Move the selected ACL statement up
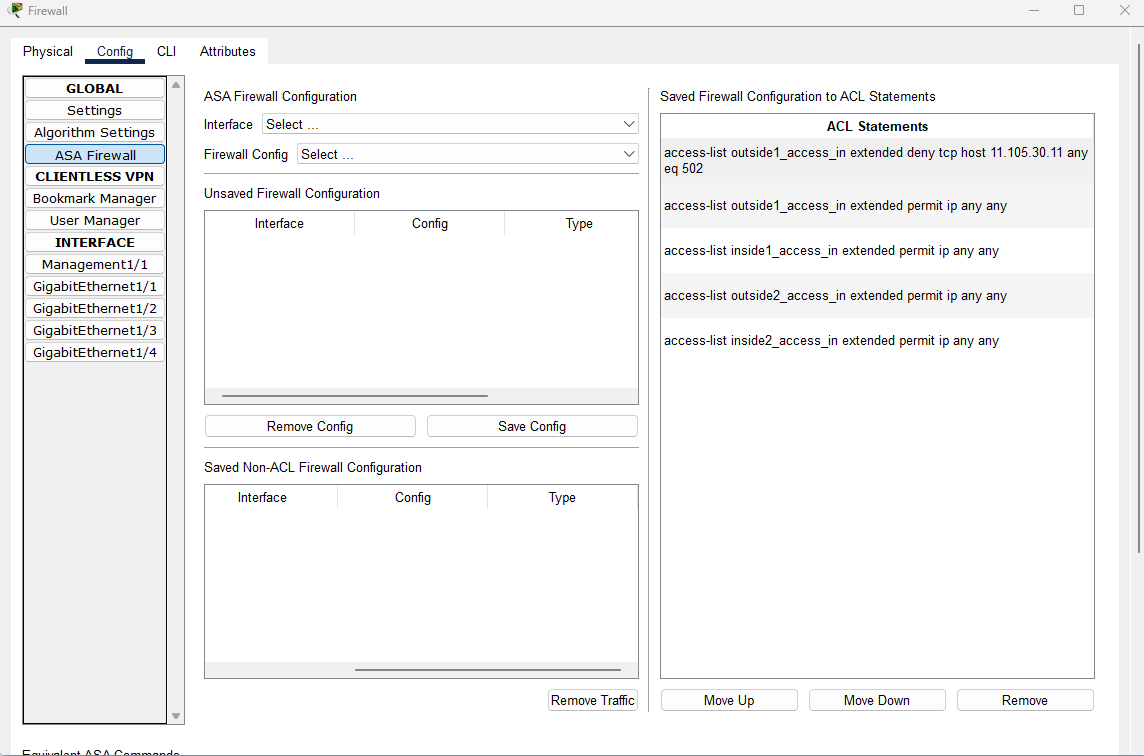Image resolution: width=1144 pixels, height=756 pixels. click(x=728, y=700)
